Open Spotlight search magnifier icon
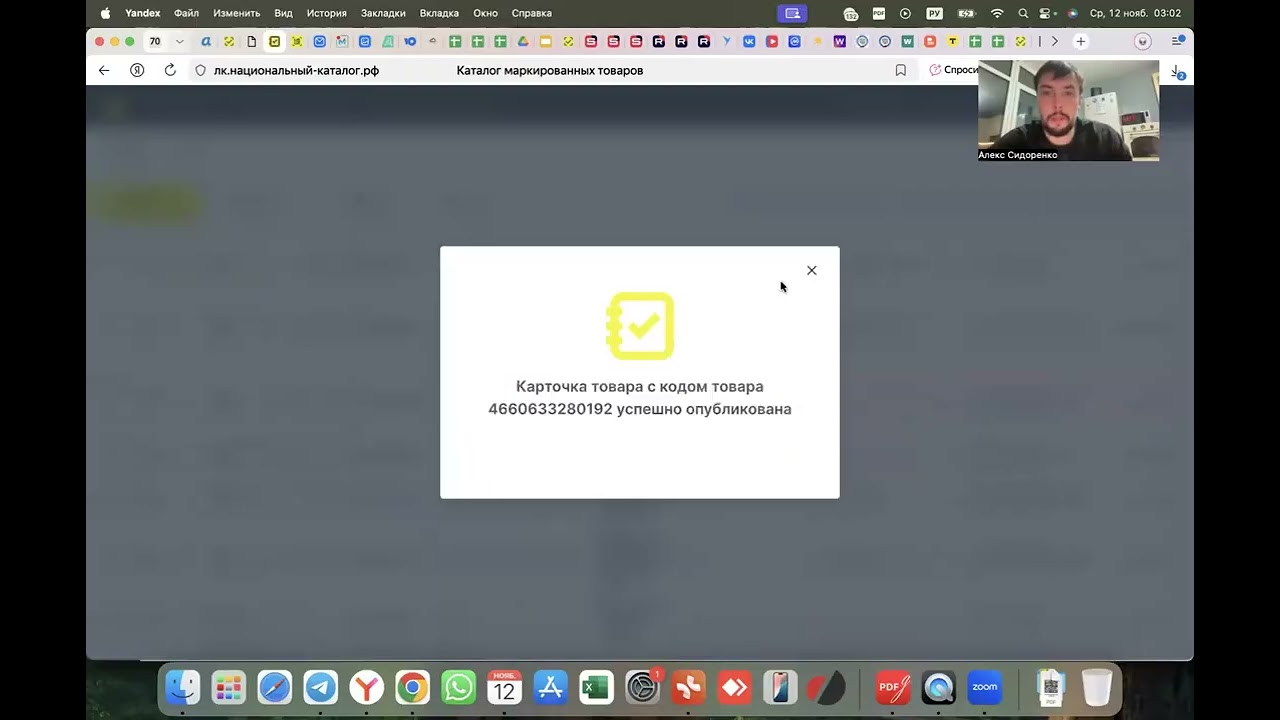Screen dimensions: 1280x720 (x=1023, y=13)
